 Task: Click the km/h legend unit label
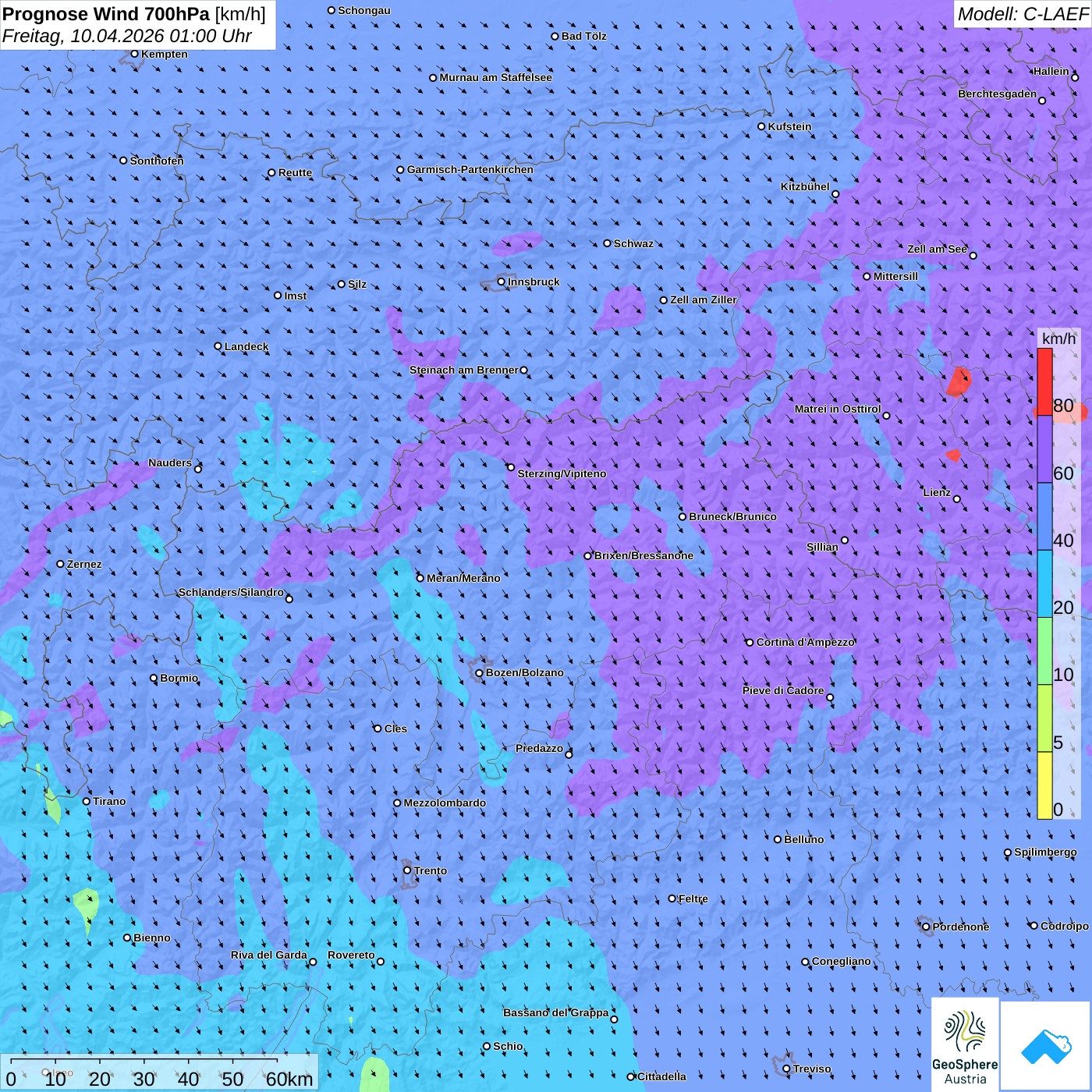click(1058, 339)
